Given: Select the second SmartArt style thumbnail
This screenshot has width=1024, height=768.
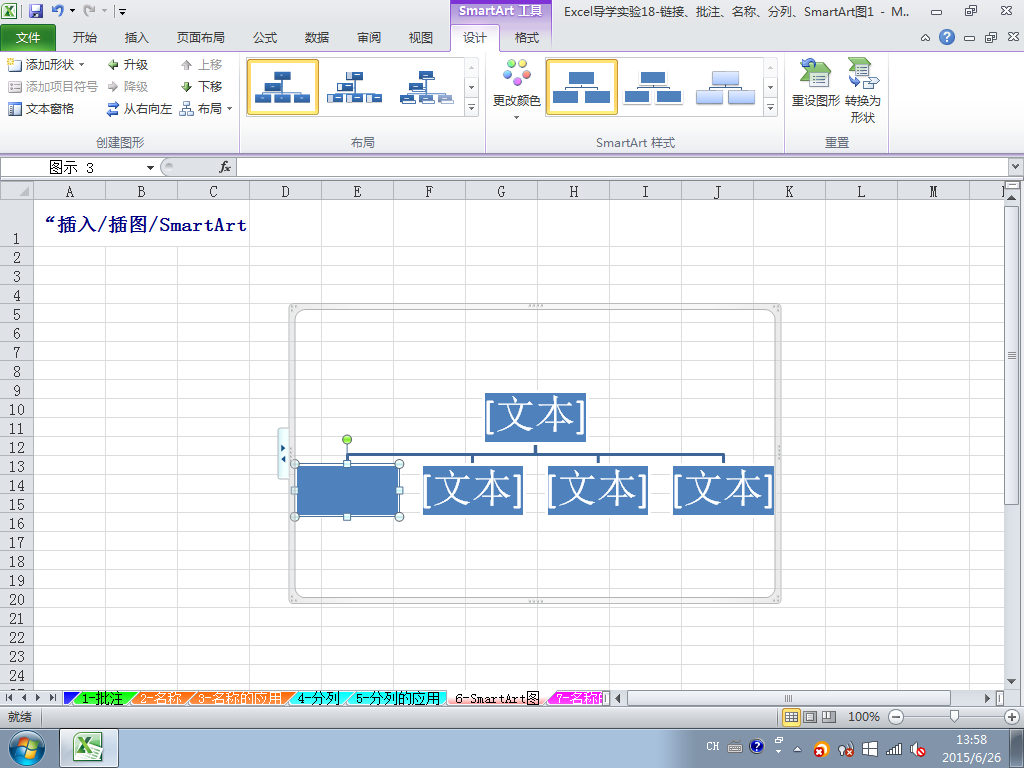Looking at the screenshot, I should 652,87.
